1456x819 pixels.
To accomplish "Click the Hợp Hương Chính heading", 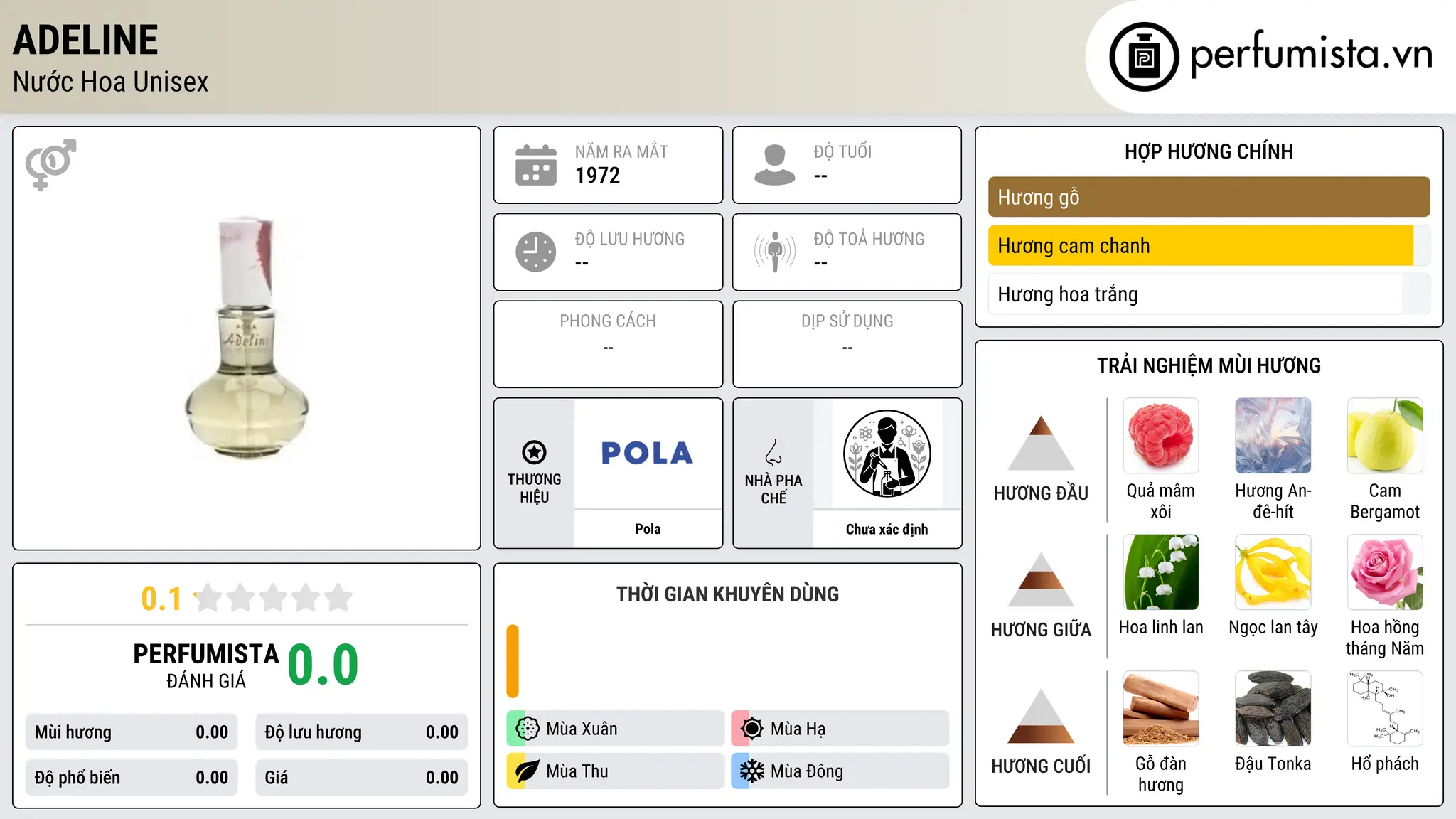I will pos(1209,151).
